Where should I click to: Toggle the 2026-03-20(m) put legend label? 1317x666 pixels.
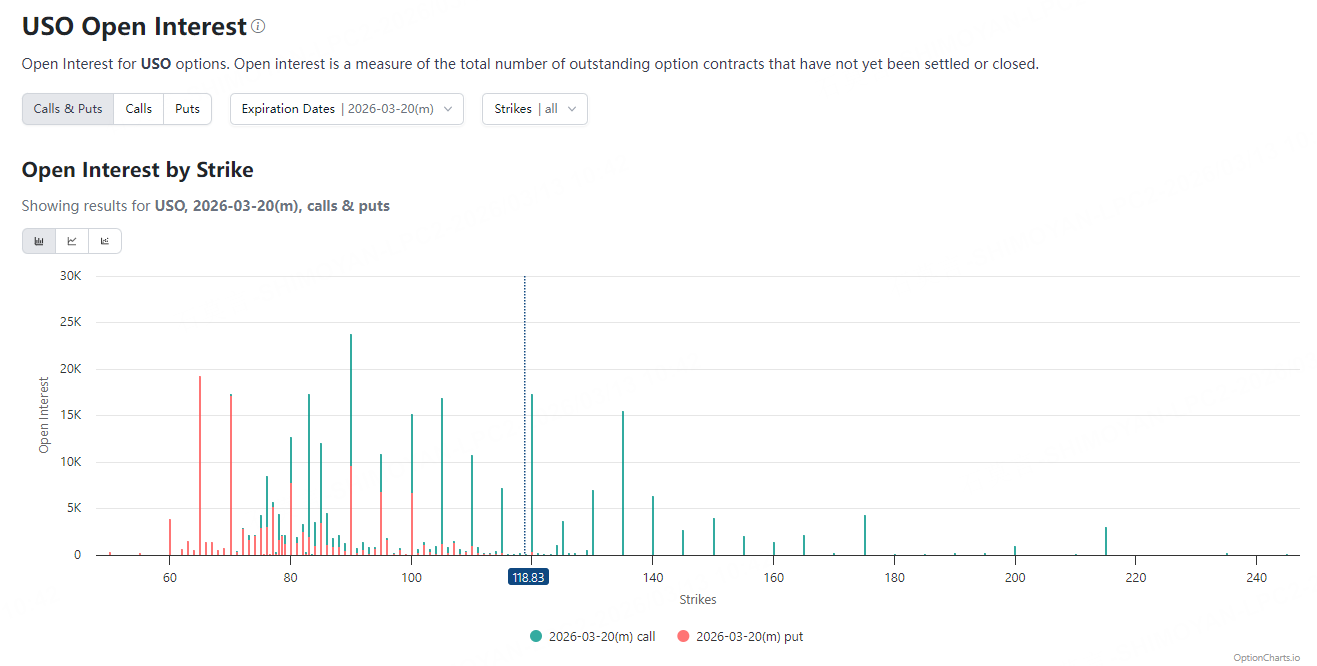749,636
